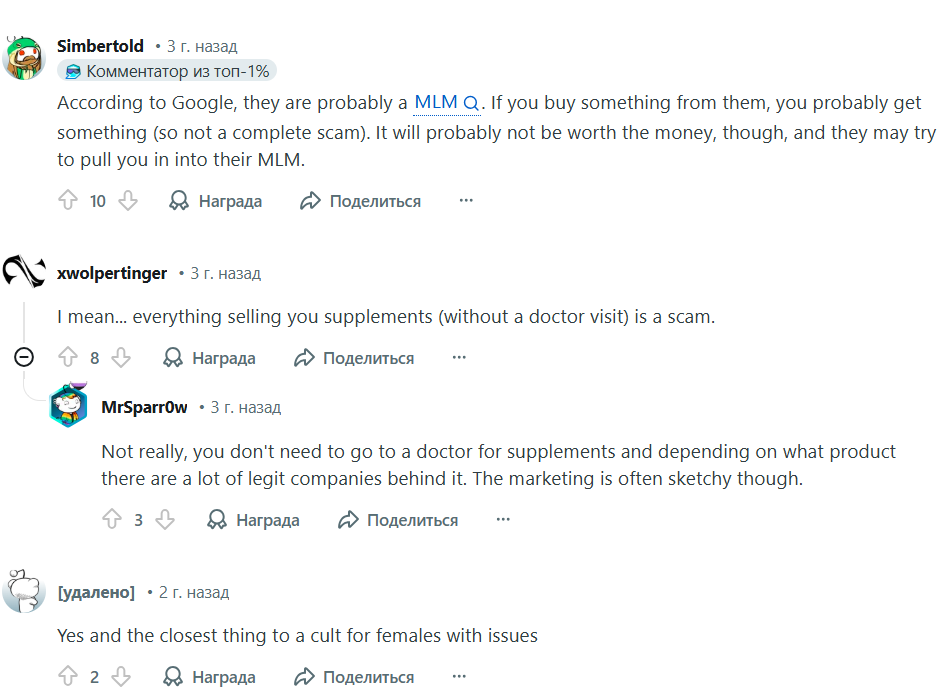Screen dimensions: 940x699
Task: Upvote Simbertold's comment
Action: pos(68,201)
